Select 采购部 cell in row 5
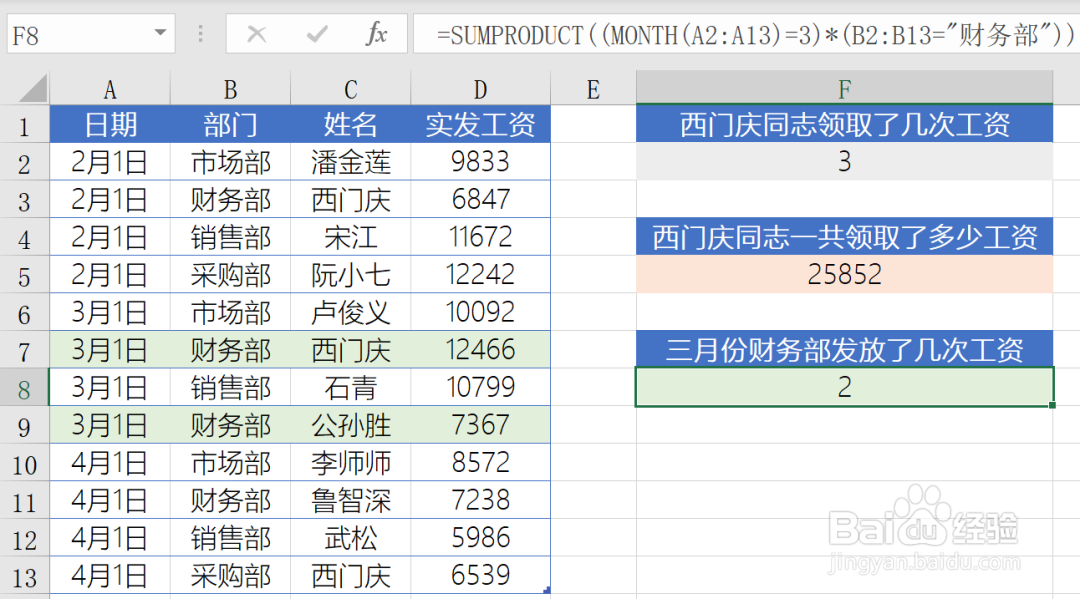This screenshot has width=1080, height=599. [x=230, y=275]
